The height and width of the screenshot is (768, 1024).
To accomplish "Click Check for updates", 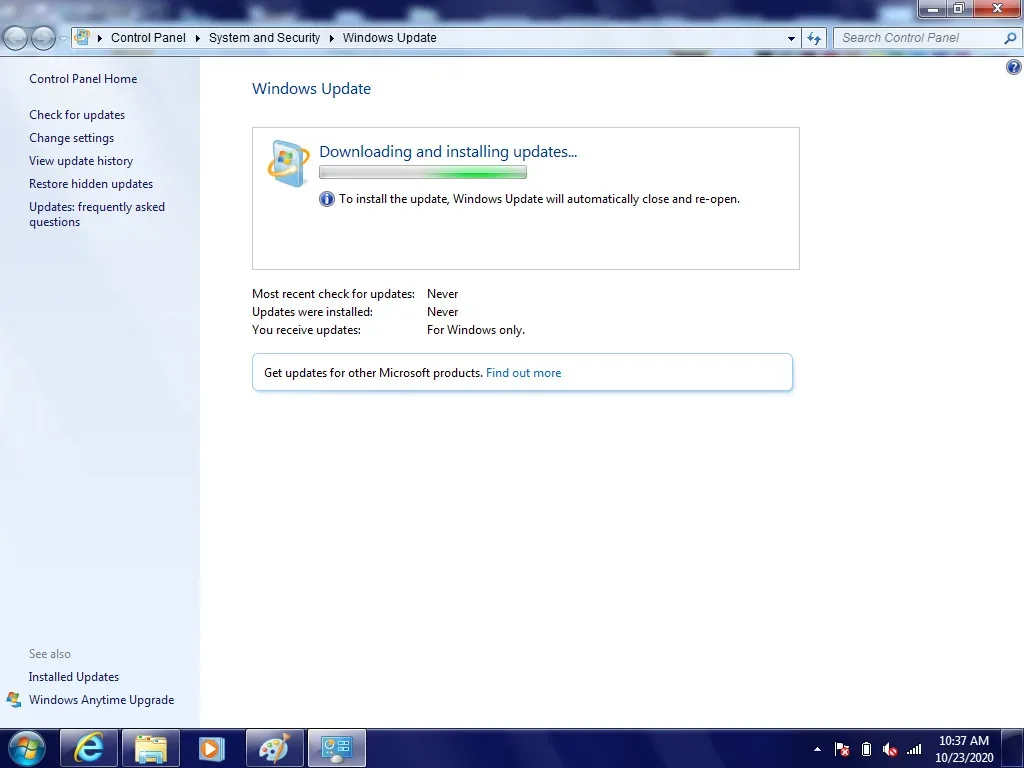I will (77, 115).
